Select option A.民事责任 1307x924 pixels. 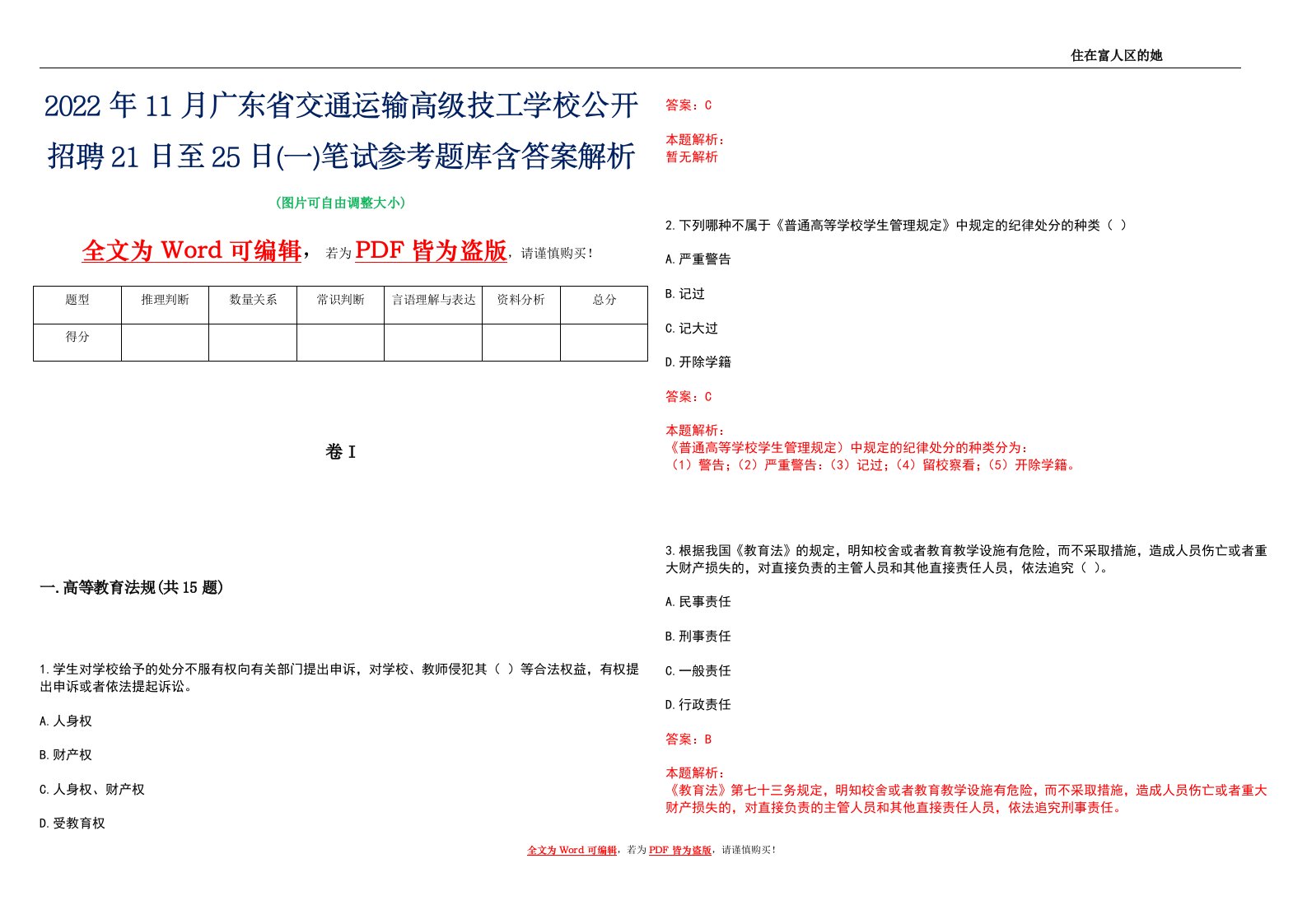coord(698,601)
